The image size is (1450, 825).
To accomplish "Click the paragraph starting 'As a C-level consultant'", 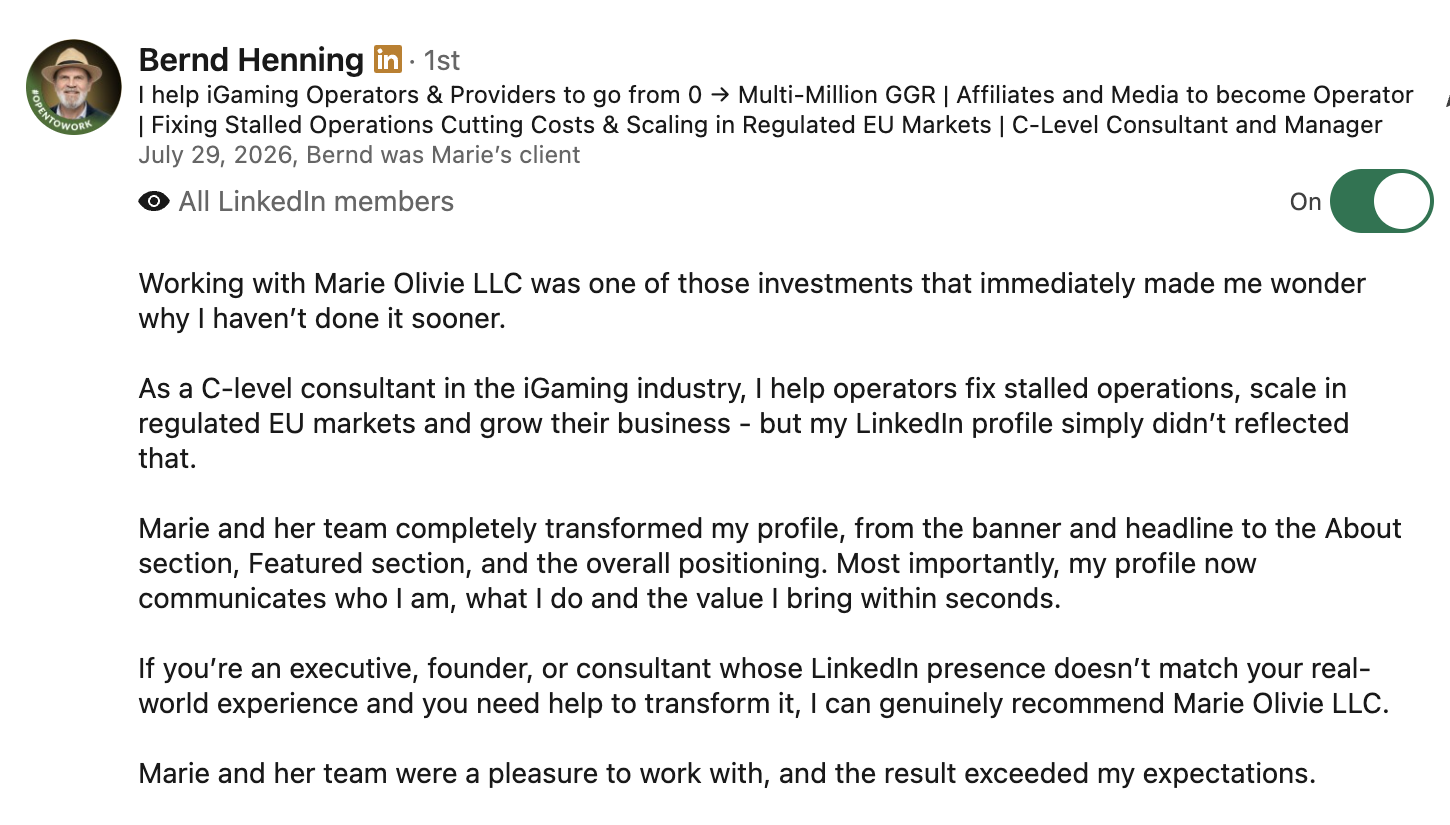I will 744,423.
